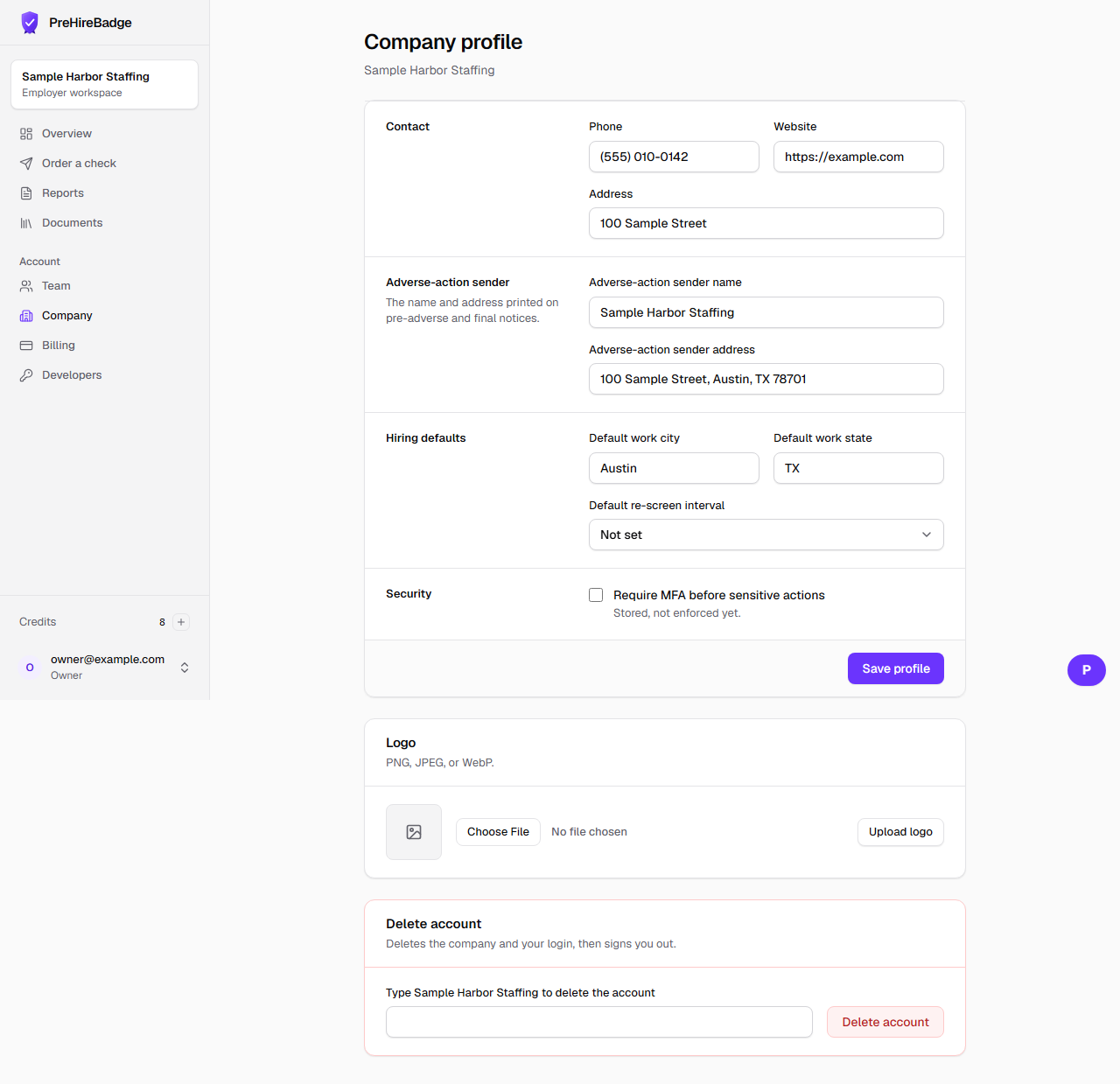
Task: Open Developers settings
Action: (105, 375)
